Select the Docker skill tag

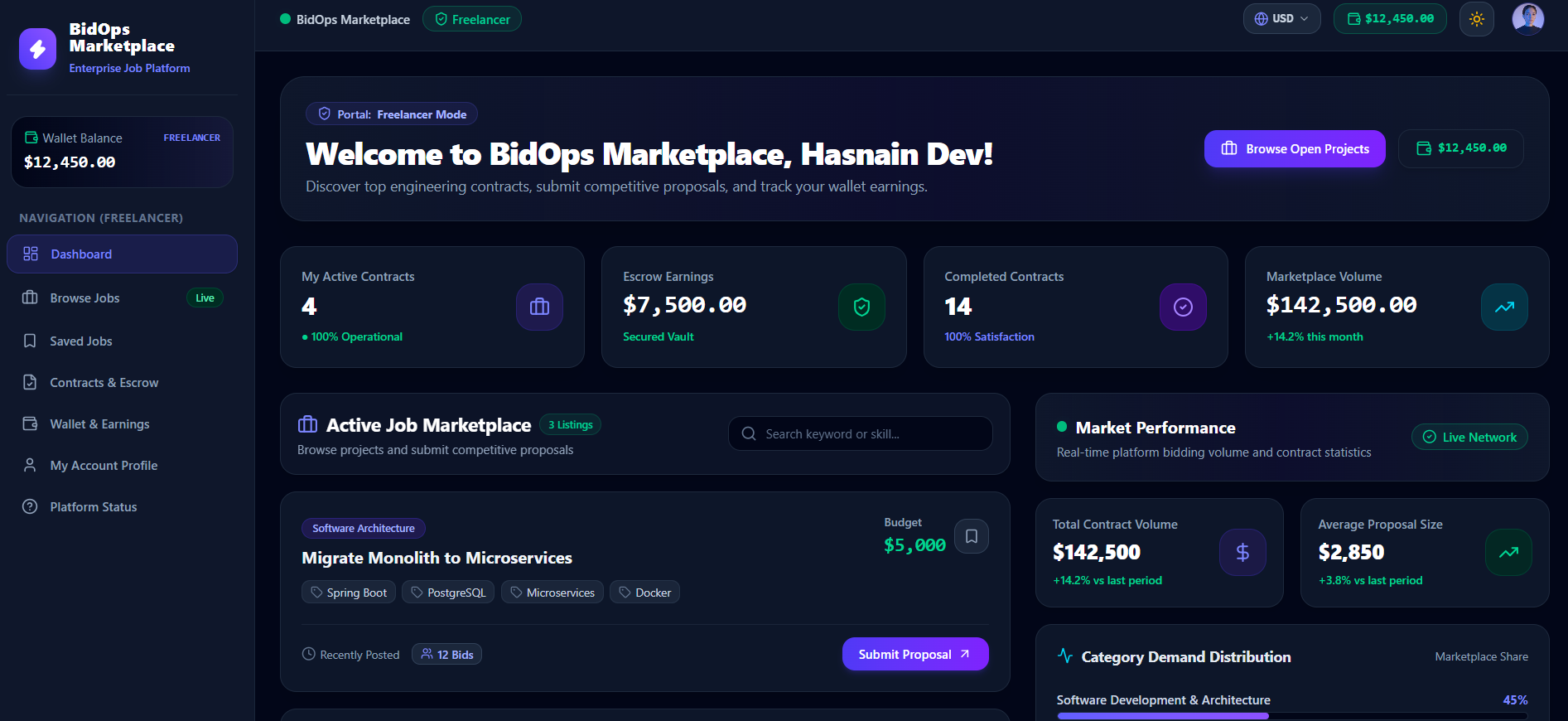[644, 593]
